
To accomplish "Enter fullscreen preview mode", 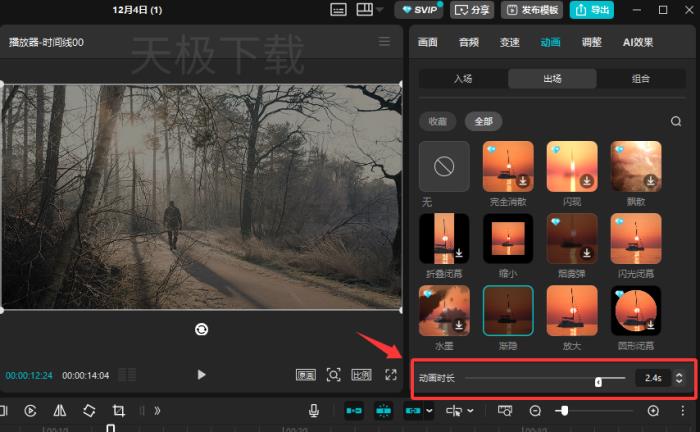I will (390, 374).
